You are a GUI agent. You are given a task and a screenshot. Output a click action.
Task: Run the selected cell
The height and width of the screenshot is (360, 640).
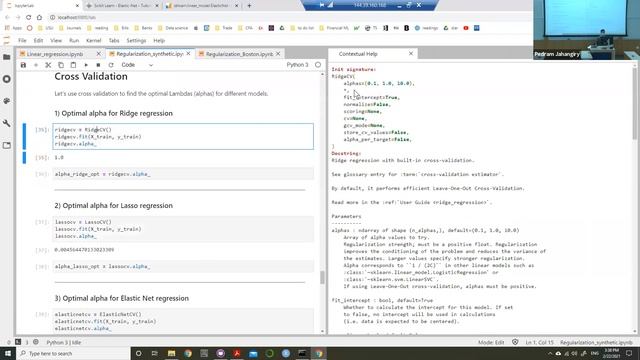[x=86, y=65]
